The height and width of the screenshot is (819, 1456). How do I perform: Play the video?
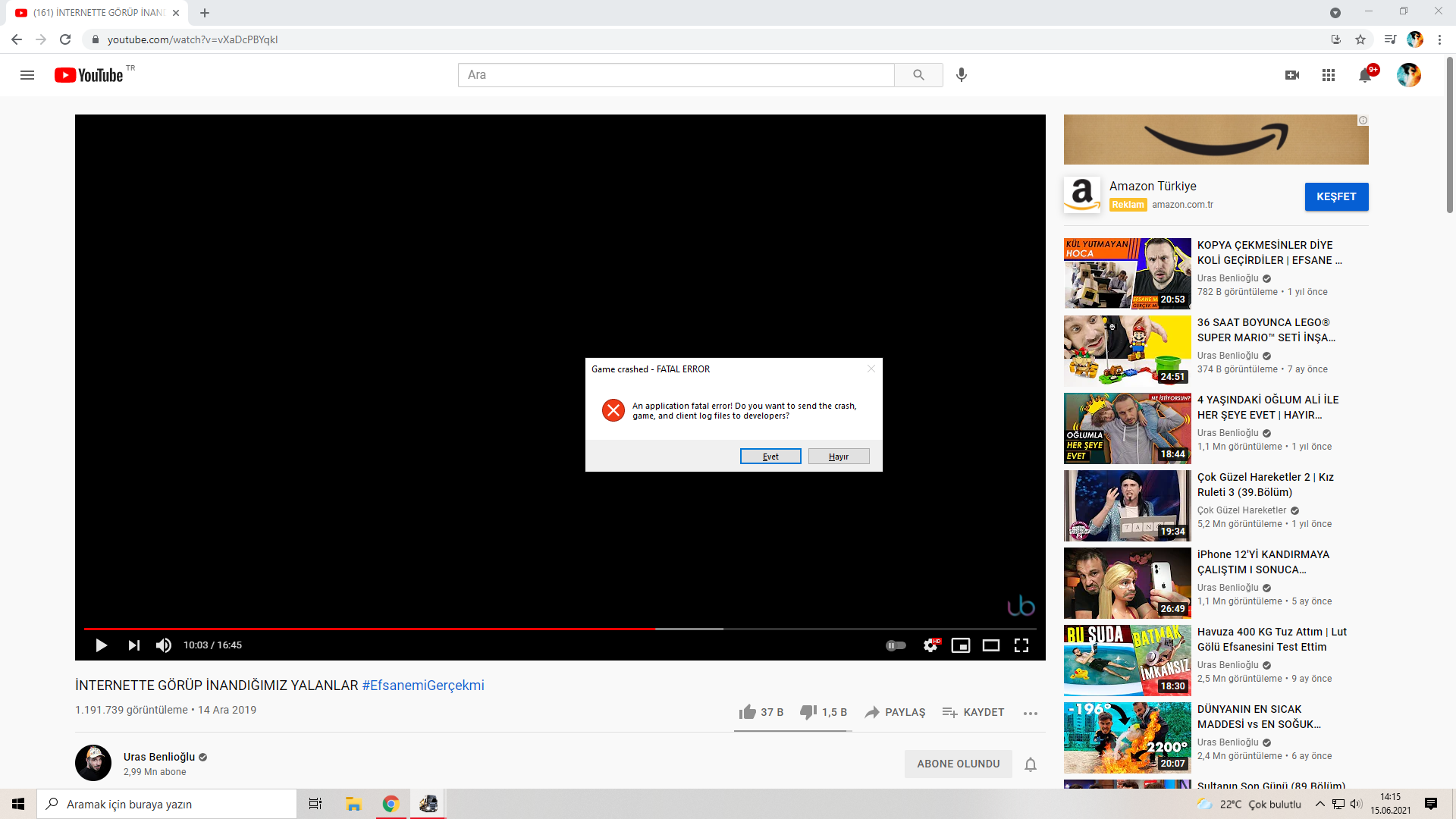(101, 645)
